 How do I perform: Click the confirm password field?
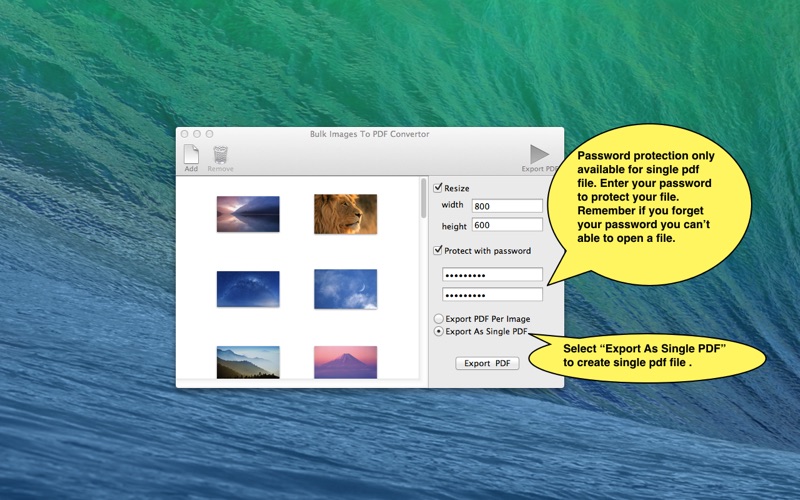[x=492, y=294]
